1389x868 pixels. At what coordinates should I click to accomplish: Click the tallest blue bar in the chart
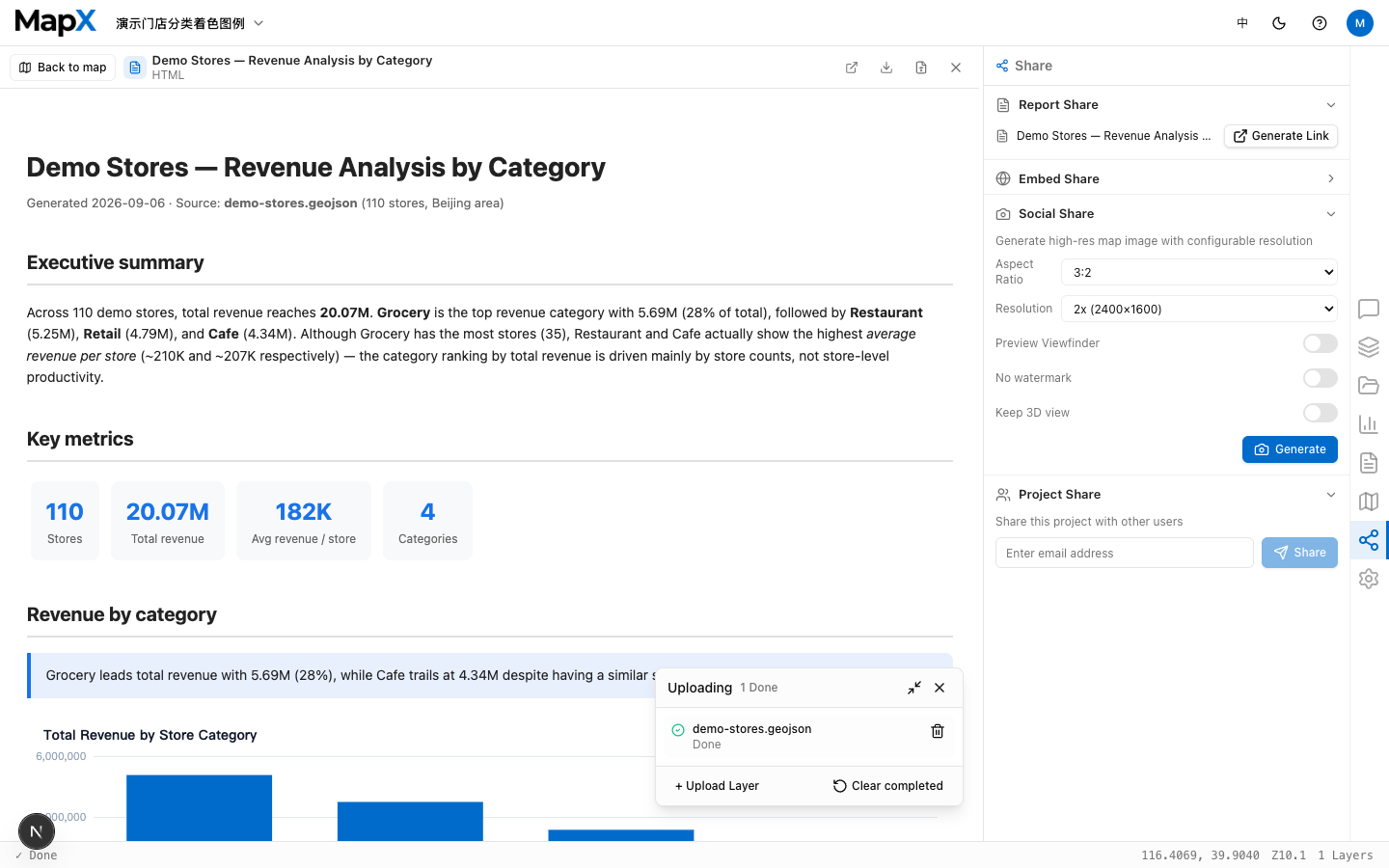coord(199,808)
